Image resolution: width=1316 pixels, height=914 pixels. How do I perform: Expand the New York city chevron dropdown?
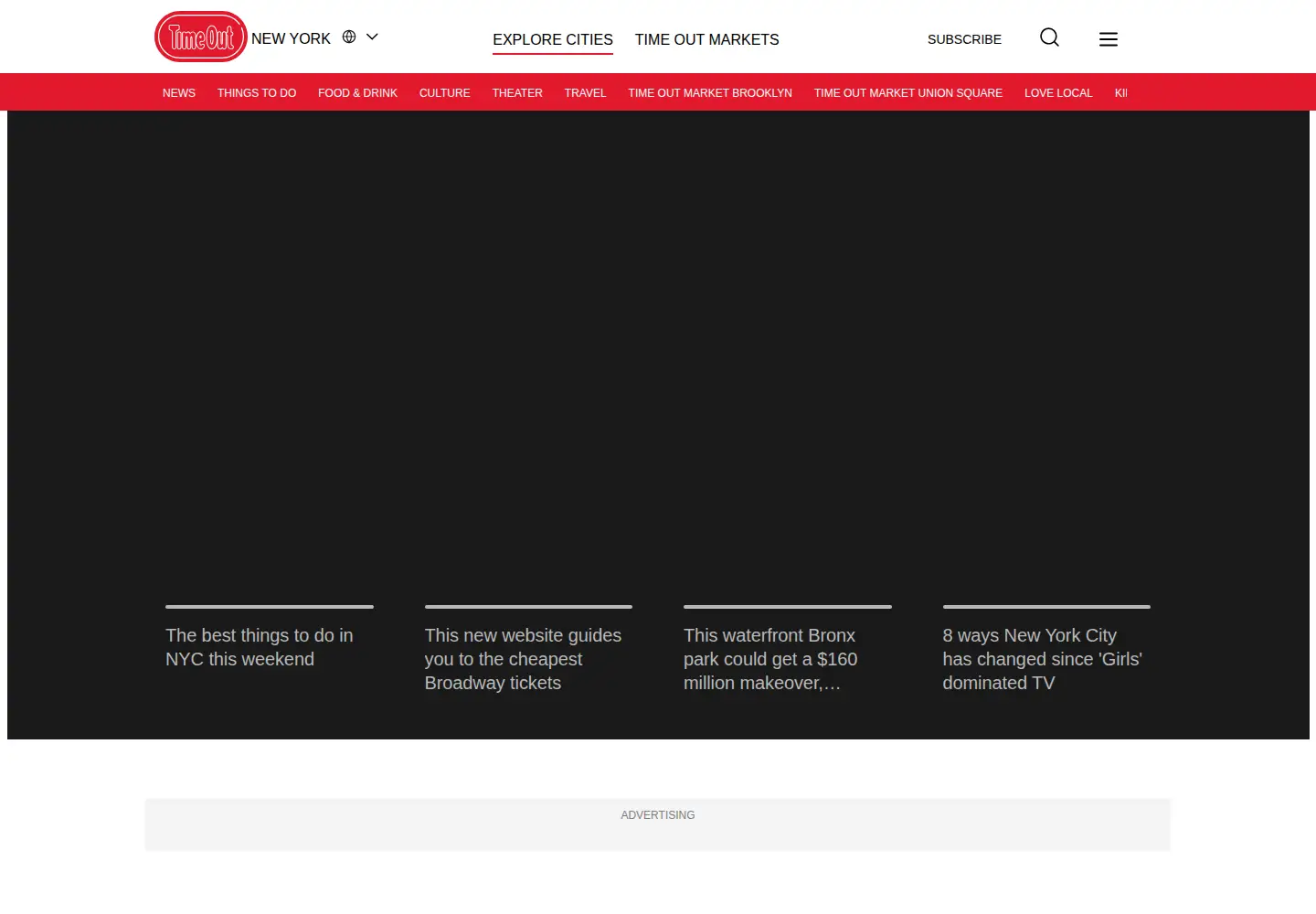coord(372,37)
